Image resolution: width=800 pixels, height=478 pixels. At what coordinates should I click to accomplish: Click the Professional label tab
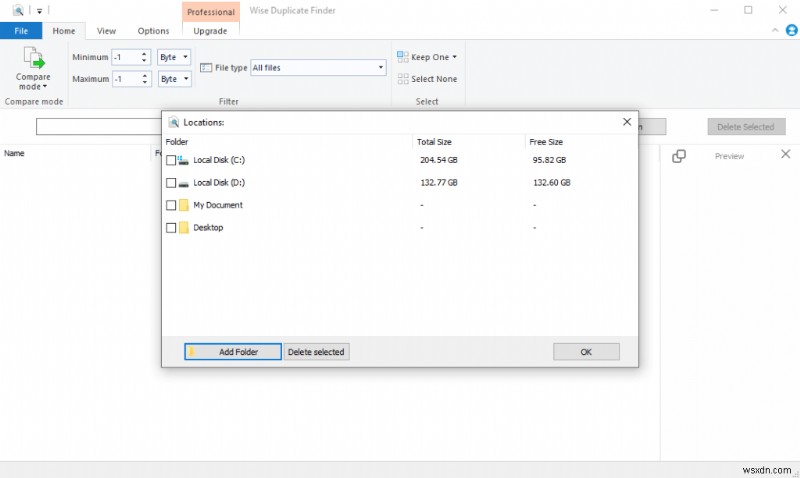211,12
